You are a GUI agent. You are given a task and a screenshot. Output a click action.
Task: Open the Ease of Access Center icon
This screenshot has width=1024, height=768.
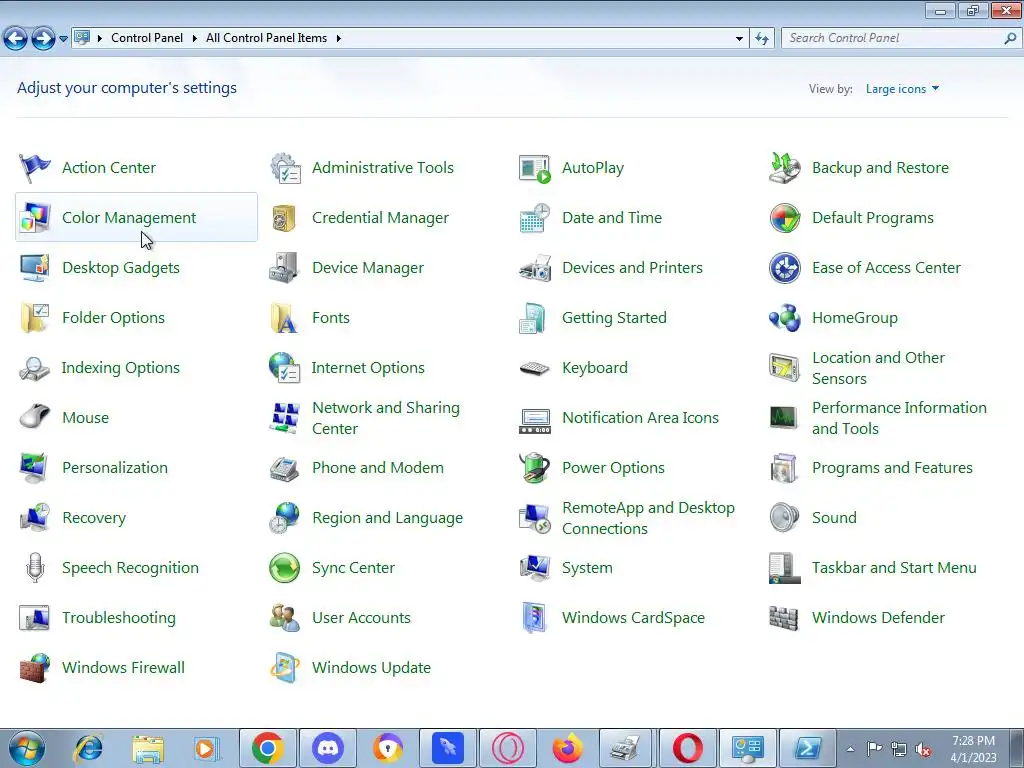pyautogui.click(x=784, y=268)
